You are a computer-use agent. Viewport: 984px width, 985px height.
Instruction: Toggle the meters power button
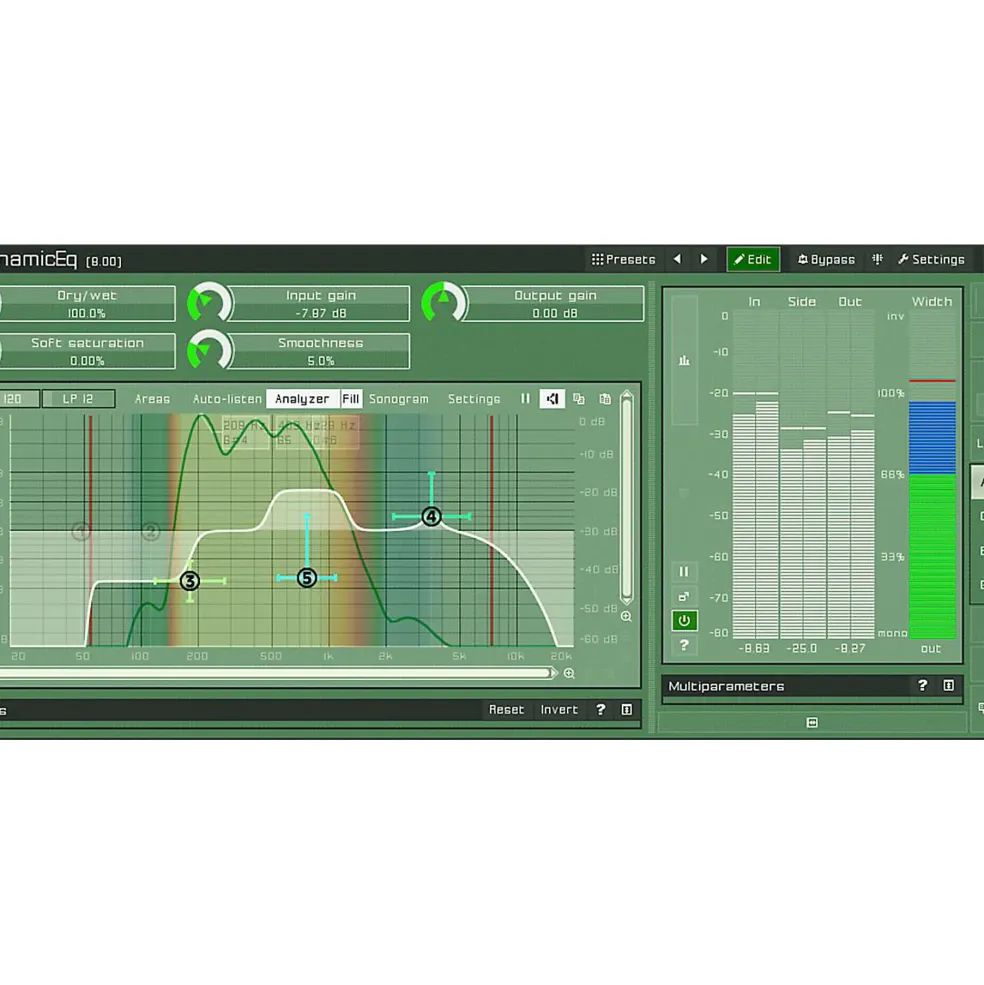684,621
